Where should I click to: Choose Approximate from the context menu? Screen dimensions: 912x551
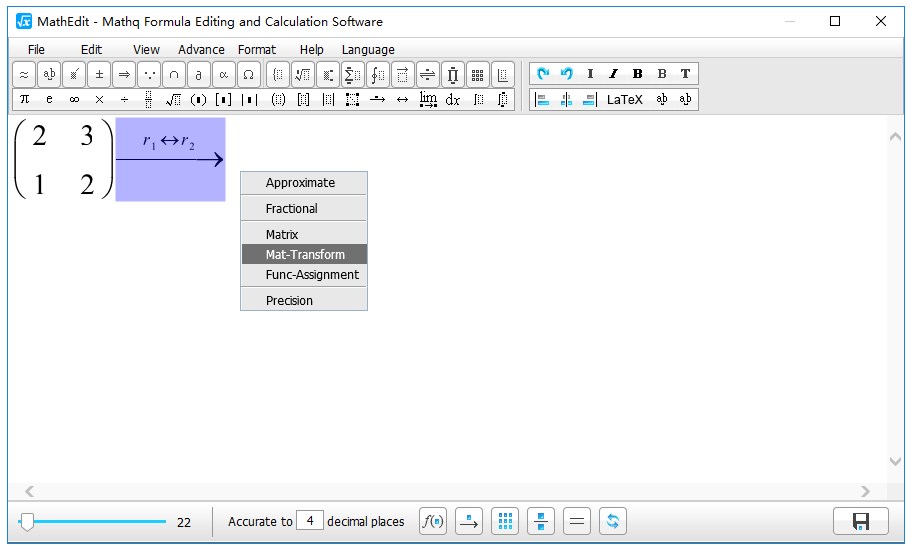pyautogui.click(x=304, y=183)
